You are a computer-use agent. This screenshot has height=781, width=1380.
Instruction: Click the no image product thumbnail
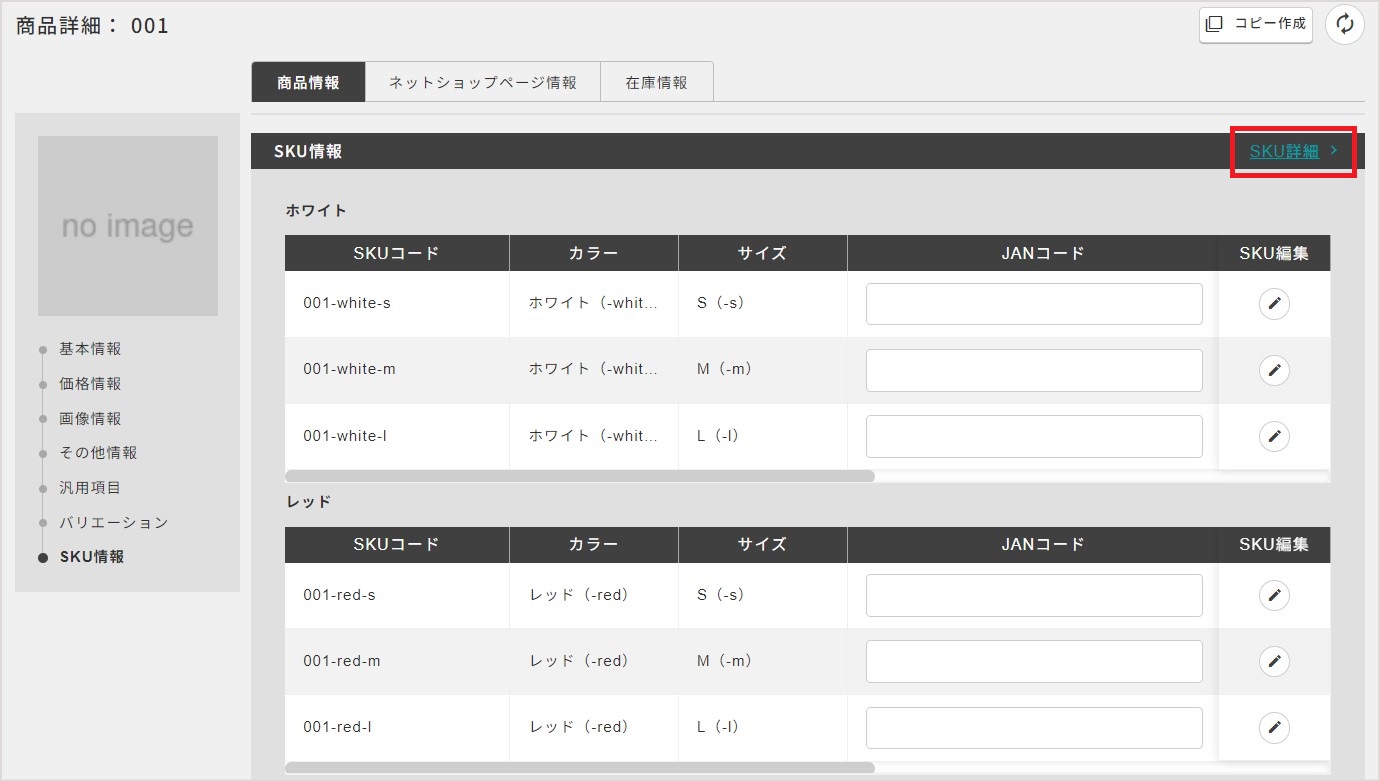[128, 226]
